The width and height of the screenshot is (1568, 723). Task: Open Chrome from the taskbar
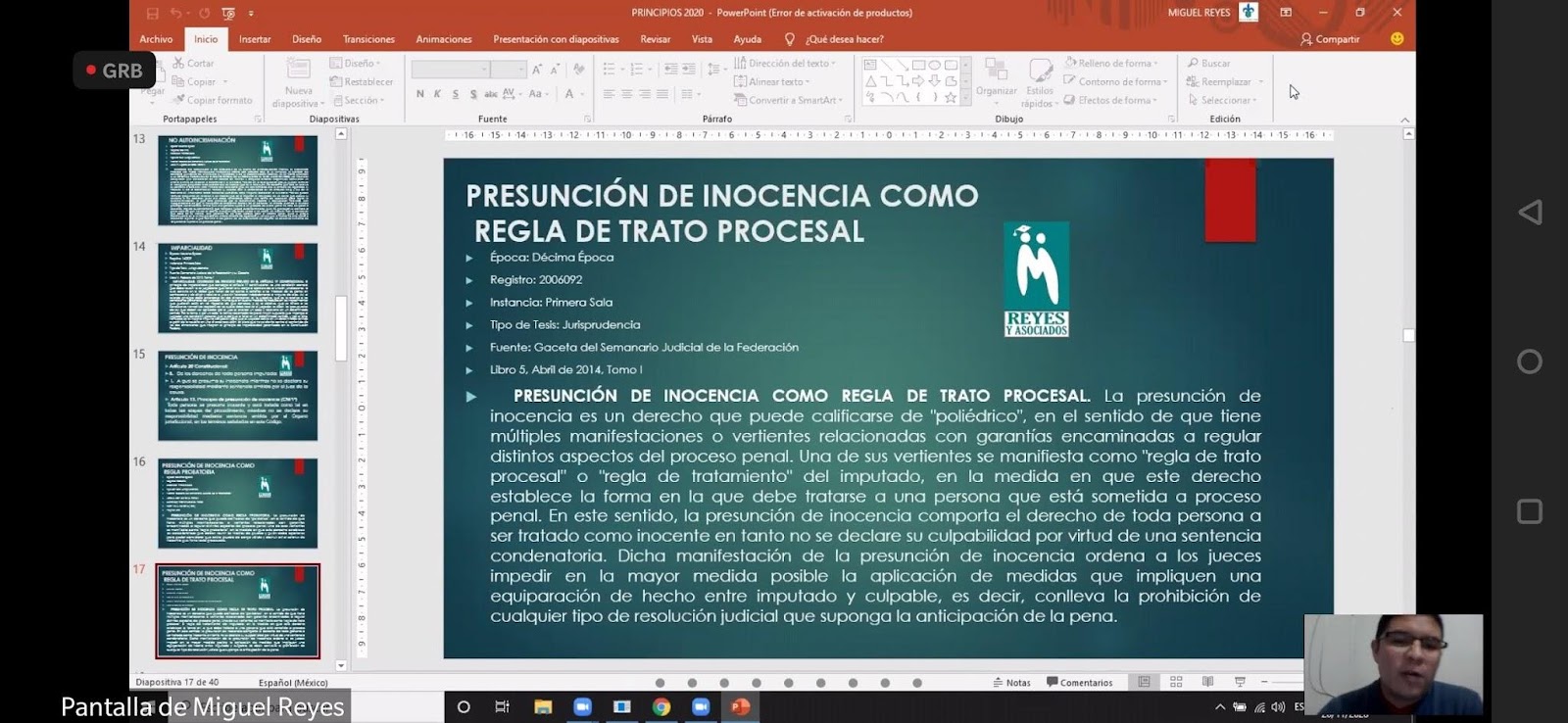661,706
